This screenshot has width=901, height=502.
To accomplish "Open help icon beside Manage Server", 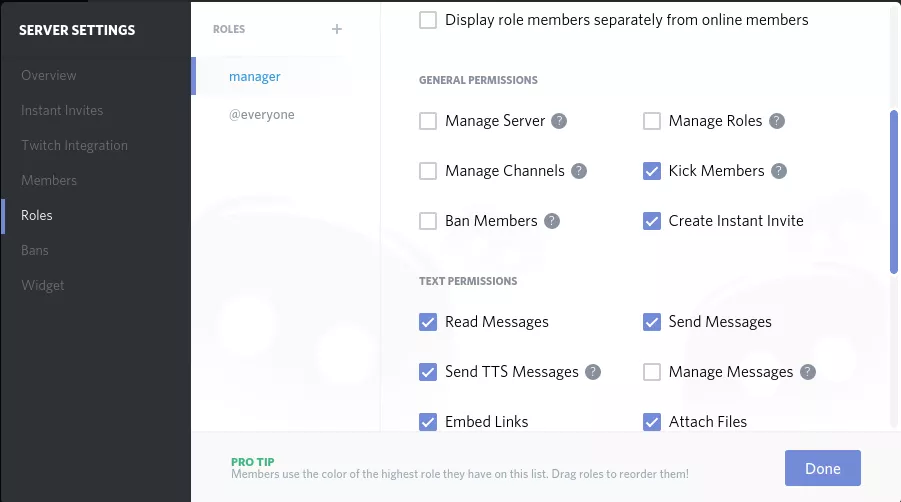I will point(559,121).
